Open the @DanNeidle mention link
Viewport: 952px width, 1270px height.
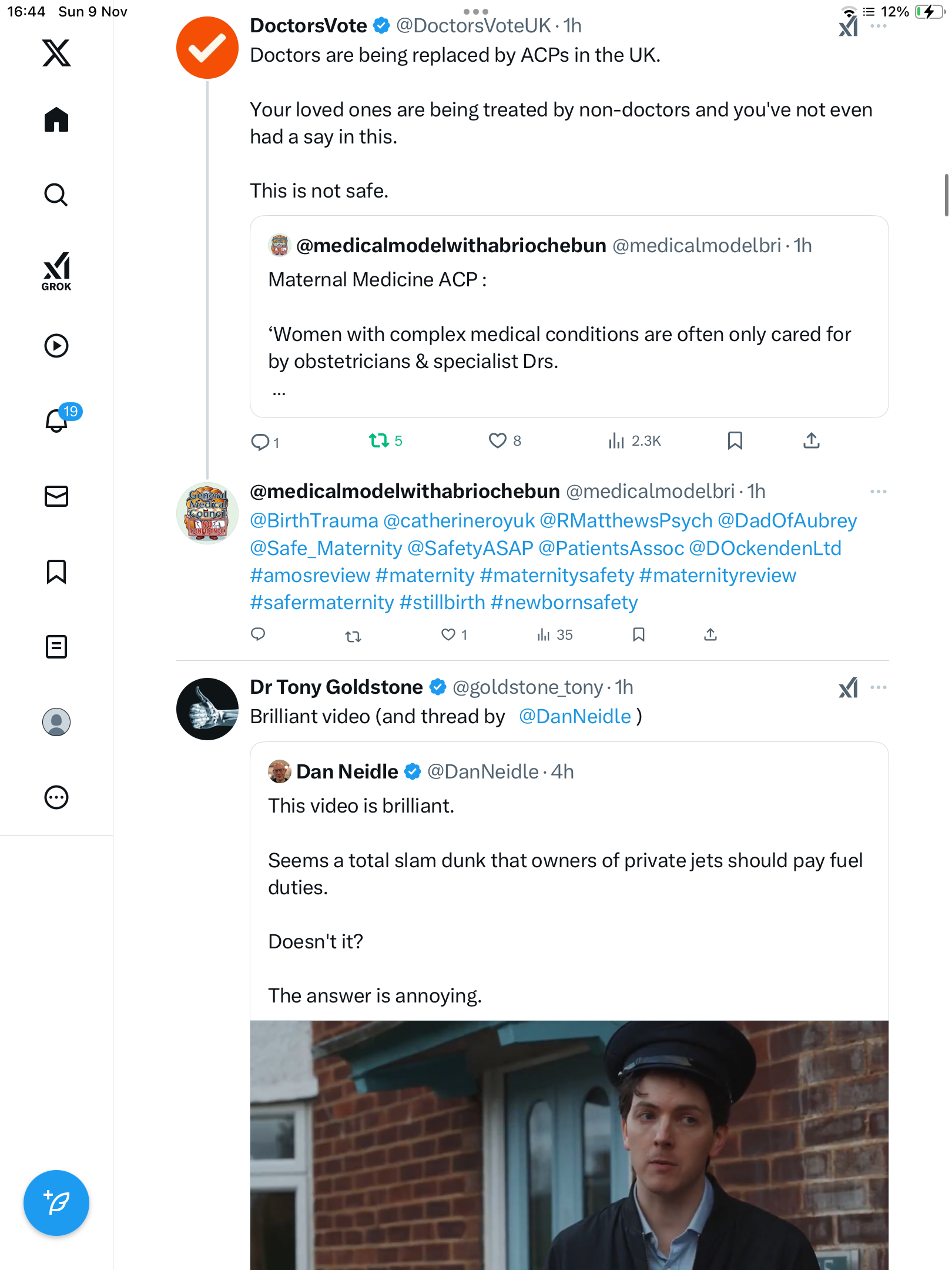tap(575, 716)
